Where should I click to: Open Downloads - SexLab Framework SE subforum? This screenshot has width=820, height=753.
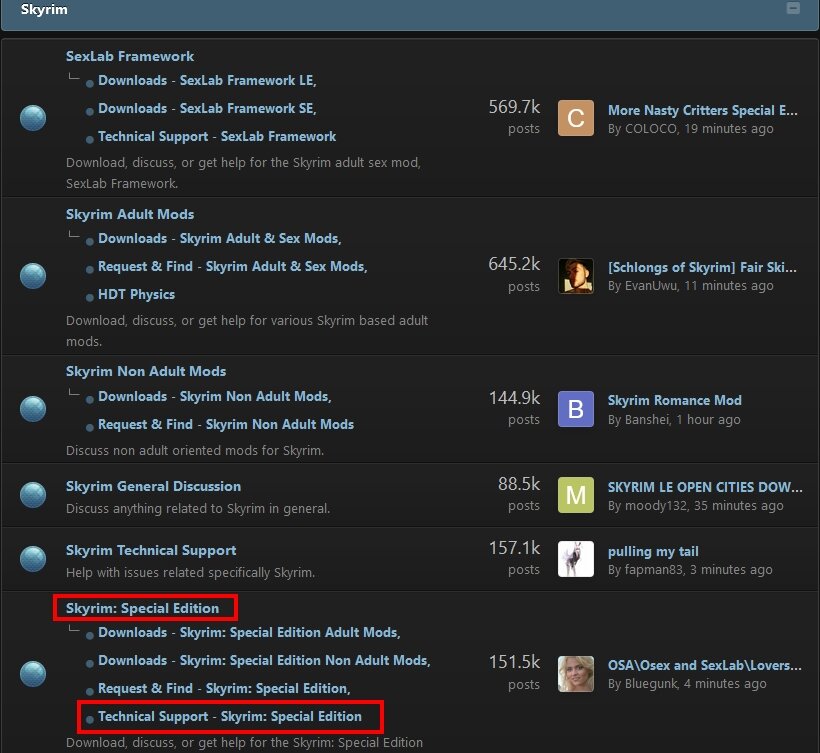coord(207,108)
